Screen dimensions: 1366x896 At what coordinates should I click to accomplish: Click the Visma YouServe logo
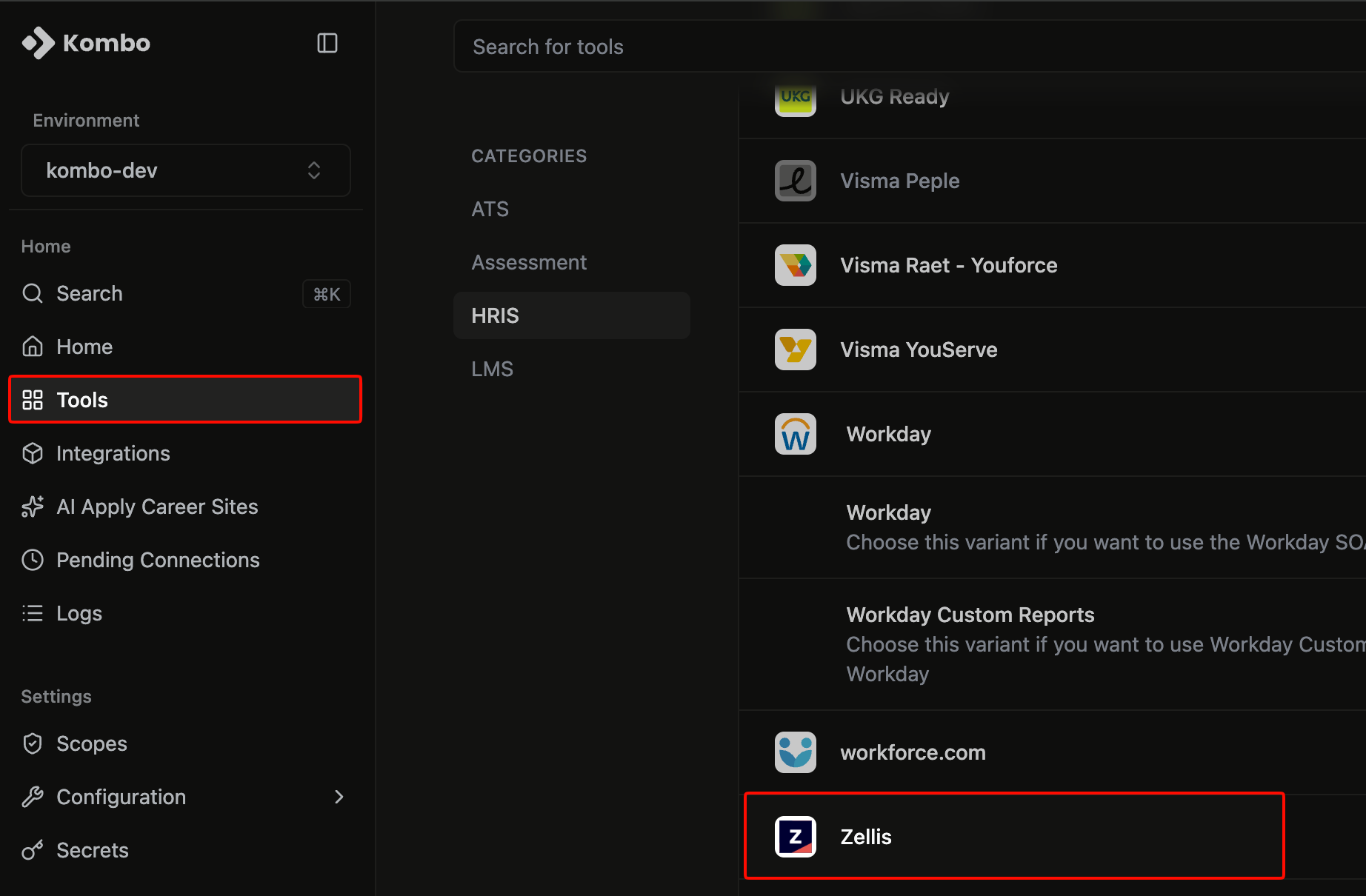pyautogui.click(x=796, y=350)
